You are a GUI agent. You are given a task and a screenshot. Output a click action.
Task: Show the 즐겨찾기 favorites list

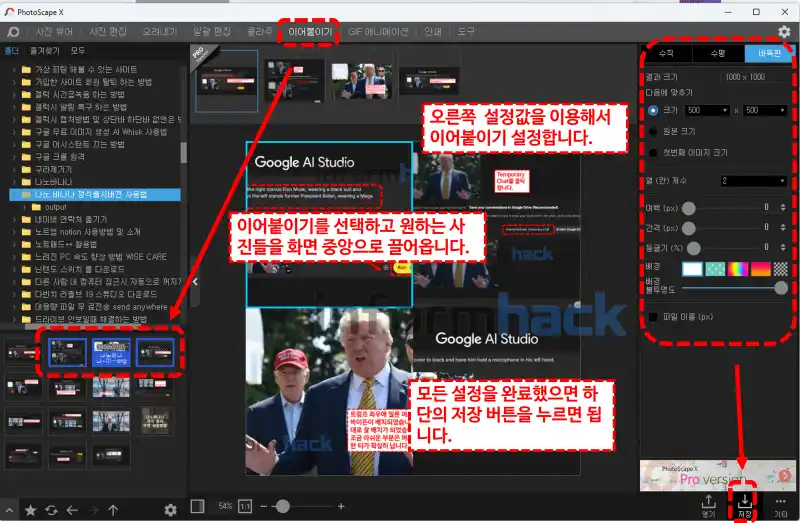pyautogui.click(x=44, y=51)
